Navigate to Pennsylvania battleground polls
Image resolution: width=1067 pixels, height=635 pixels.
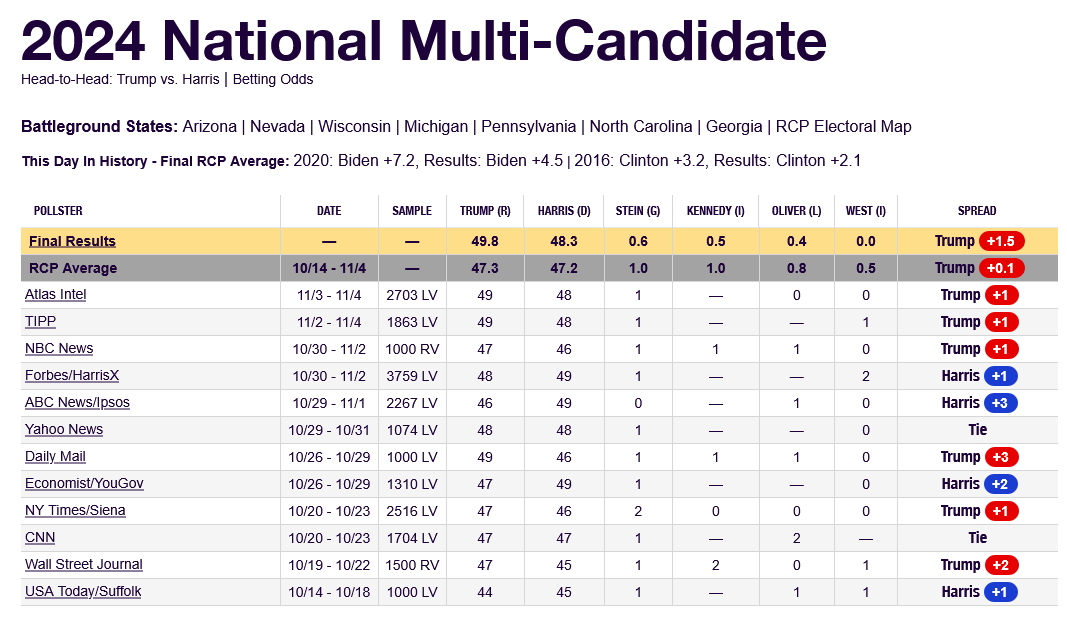click(528, 127)
